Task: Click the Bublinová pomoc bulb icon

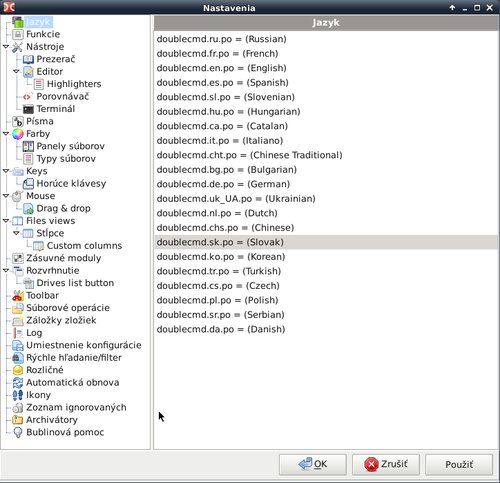Action: (18, 432)
